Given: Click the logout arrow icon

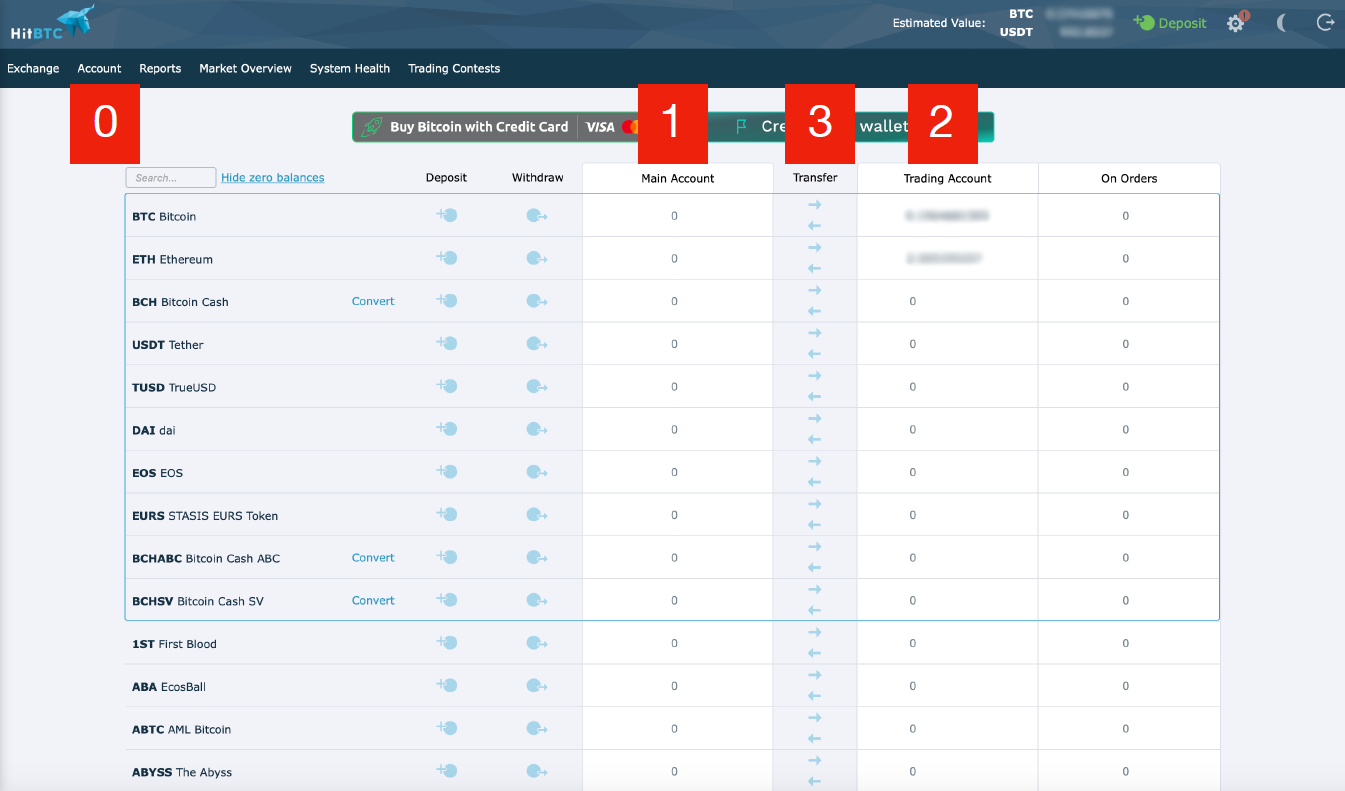Looking at the screenshot, I should pos(1326,22).
